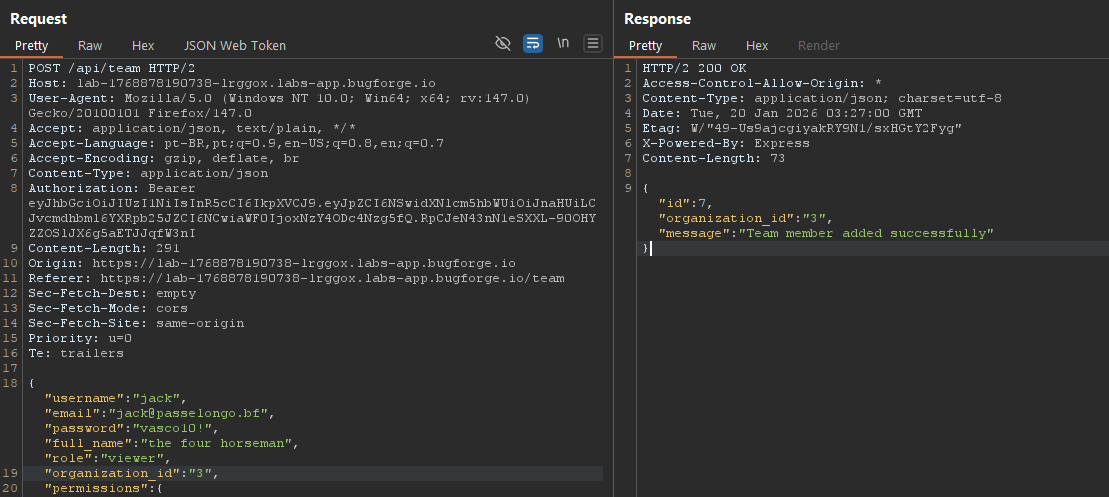Click the Date response header
The image size is (1109, 497).
pyautogui.click(x=782, y=113)
